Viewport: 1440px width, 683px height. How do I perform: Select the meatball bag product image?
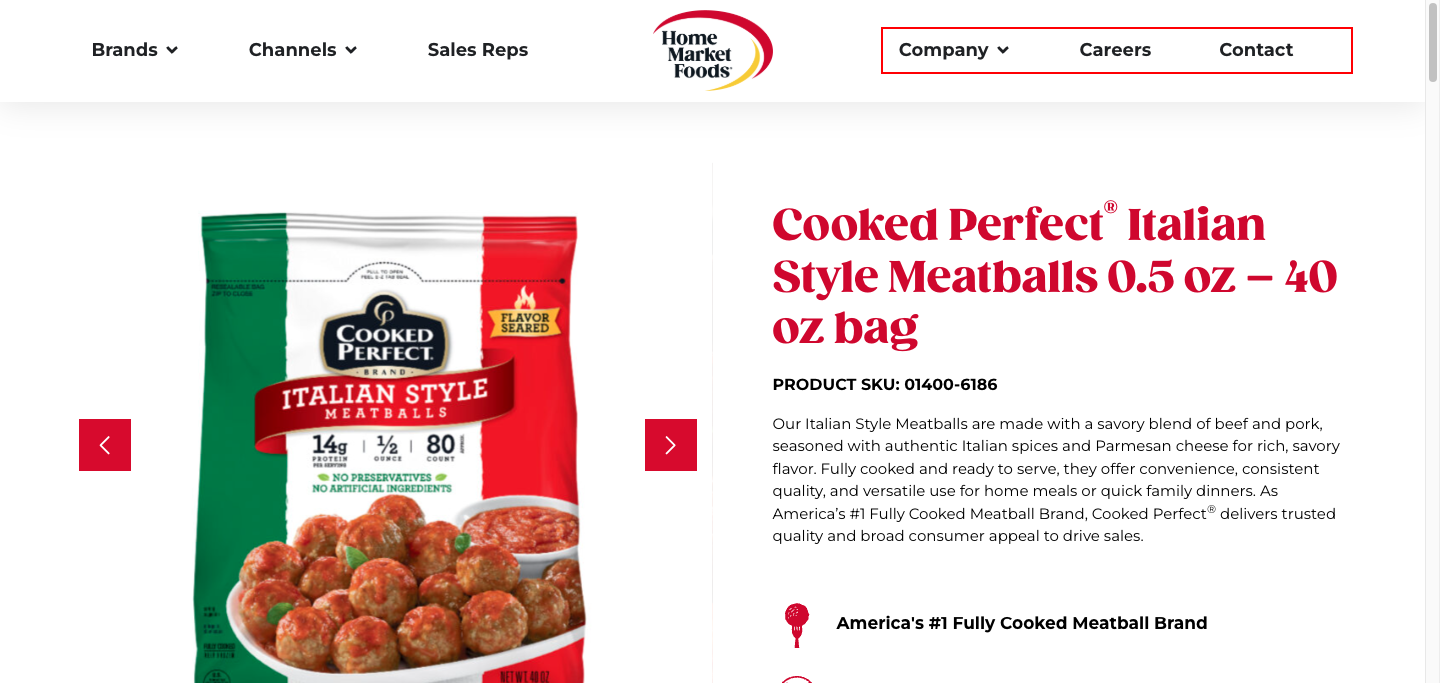[388, 448]
